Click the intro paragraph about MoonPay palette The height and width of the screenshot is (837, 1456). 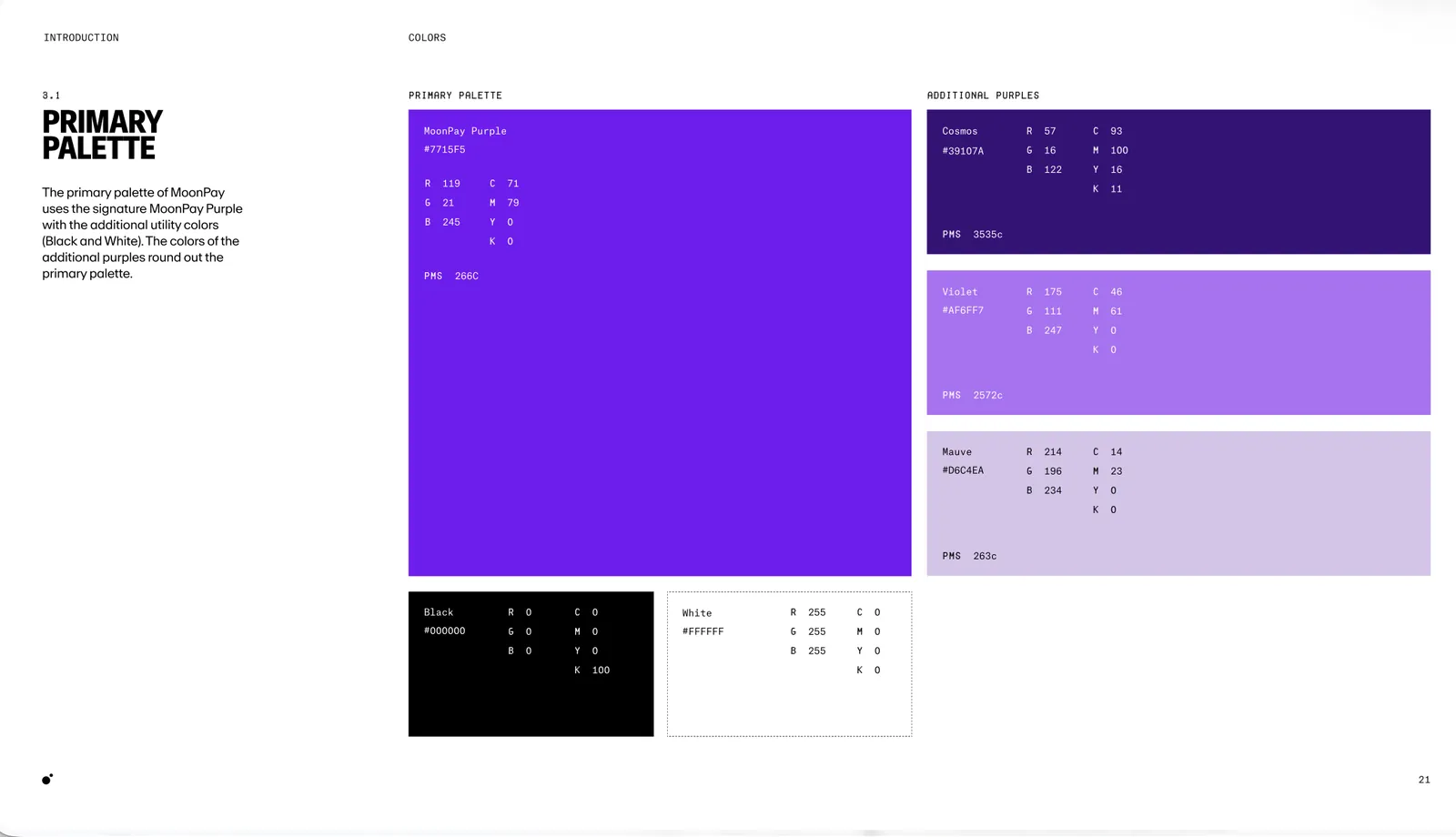[x=142, y=233]
